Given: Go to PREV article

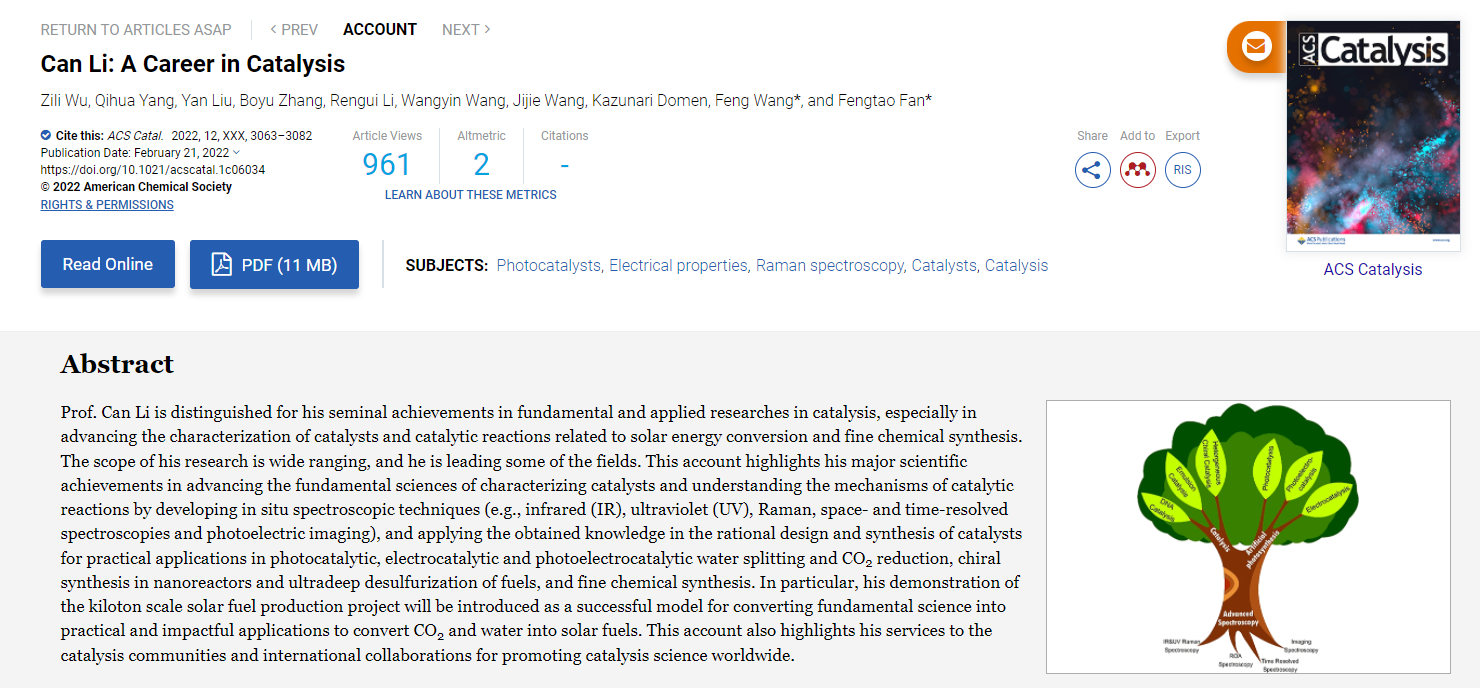Looking at the screenshot, I should tap(294, 30).
